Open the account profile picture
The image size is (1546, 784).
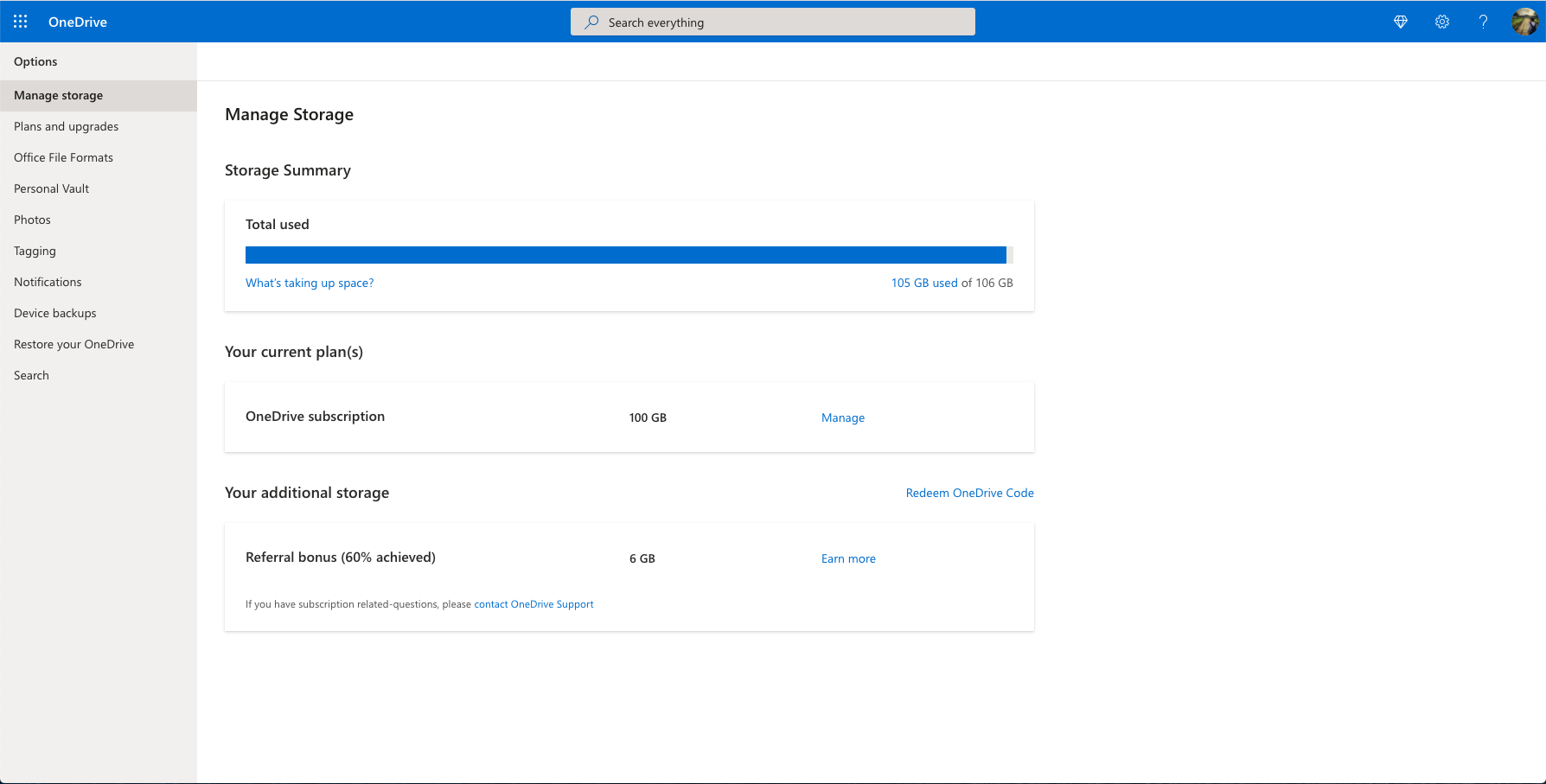[1525, 22]
